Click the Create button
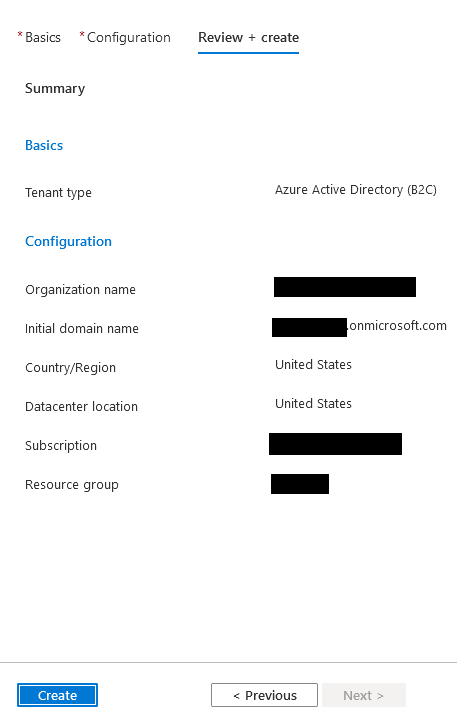 point(57,695)
